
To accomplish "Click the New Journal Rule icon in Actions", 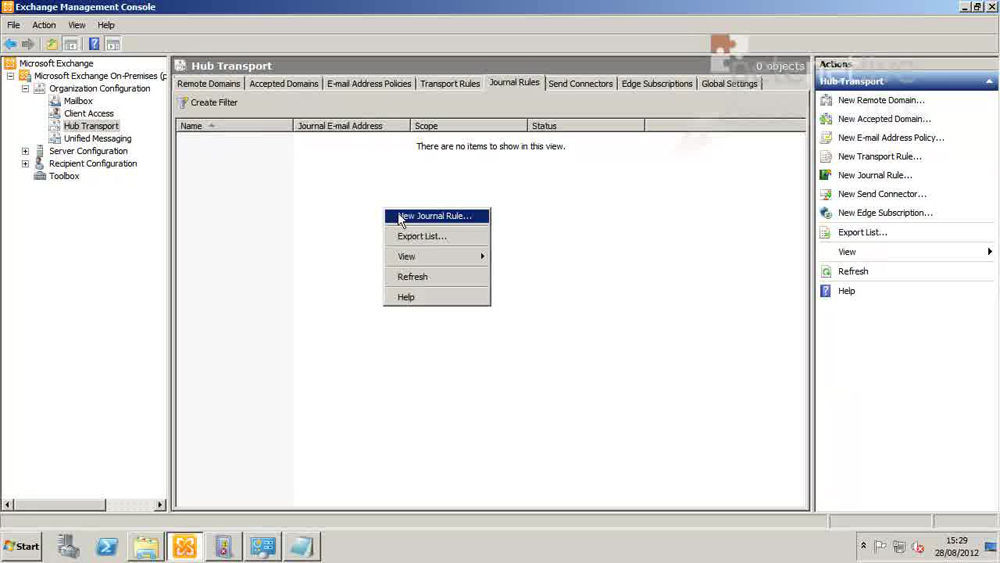I will click(x=826, y=175).
